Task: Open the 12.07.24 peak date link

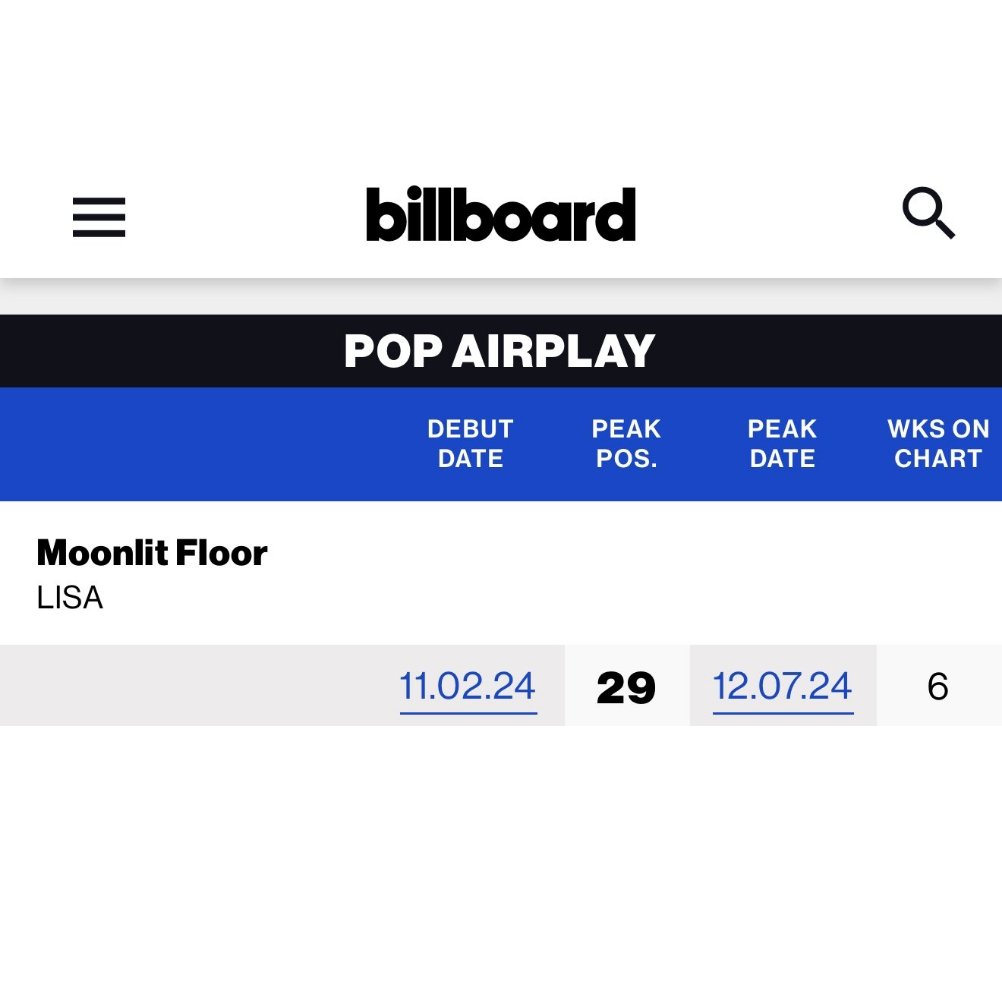Action: (783, 687)
